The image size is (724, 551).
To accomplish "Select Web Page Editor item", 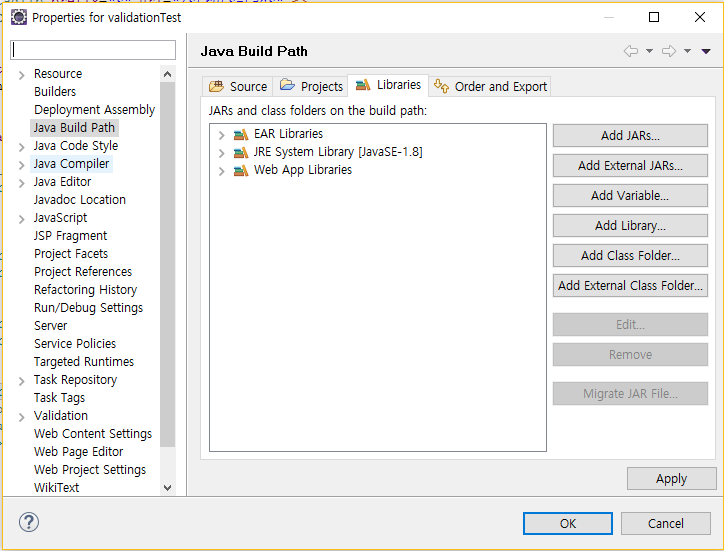I will 78,452.
